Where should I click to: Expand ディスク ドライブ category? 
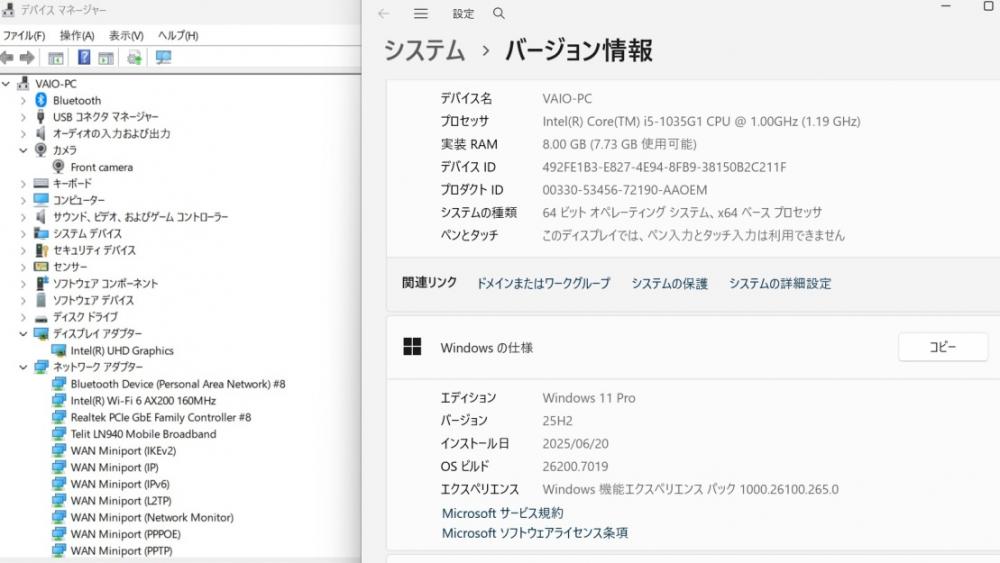point(24,317)
